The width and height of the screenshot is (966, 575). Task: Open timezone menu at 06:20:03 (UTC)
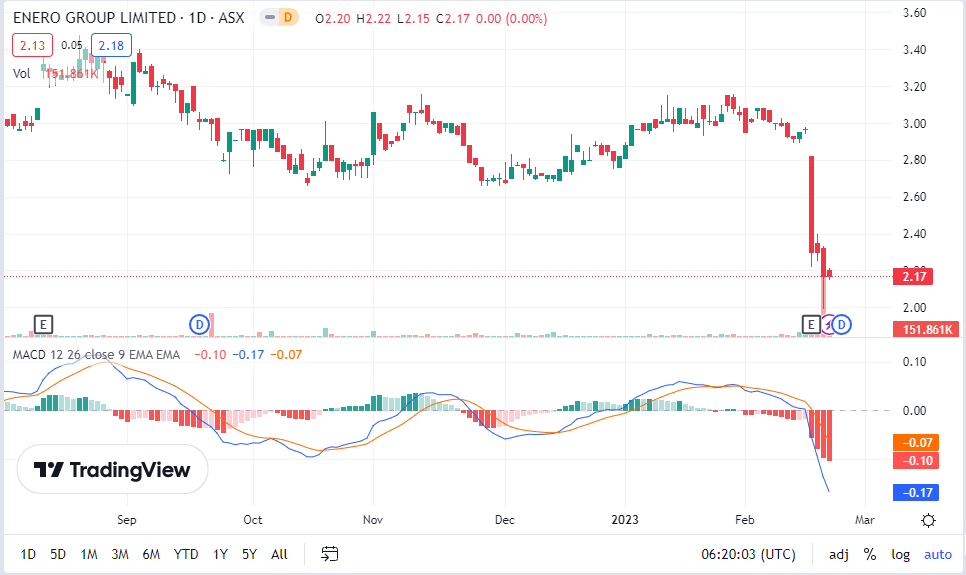coord(748,554)
